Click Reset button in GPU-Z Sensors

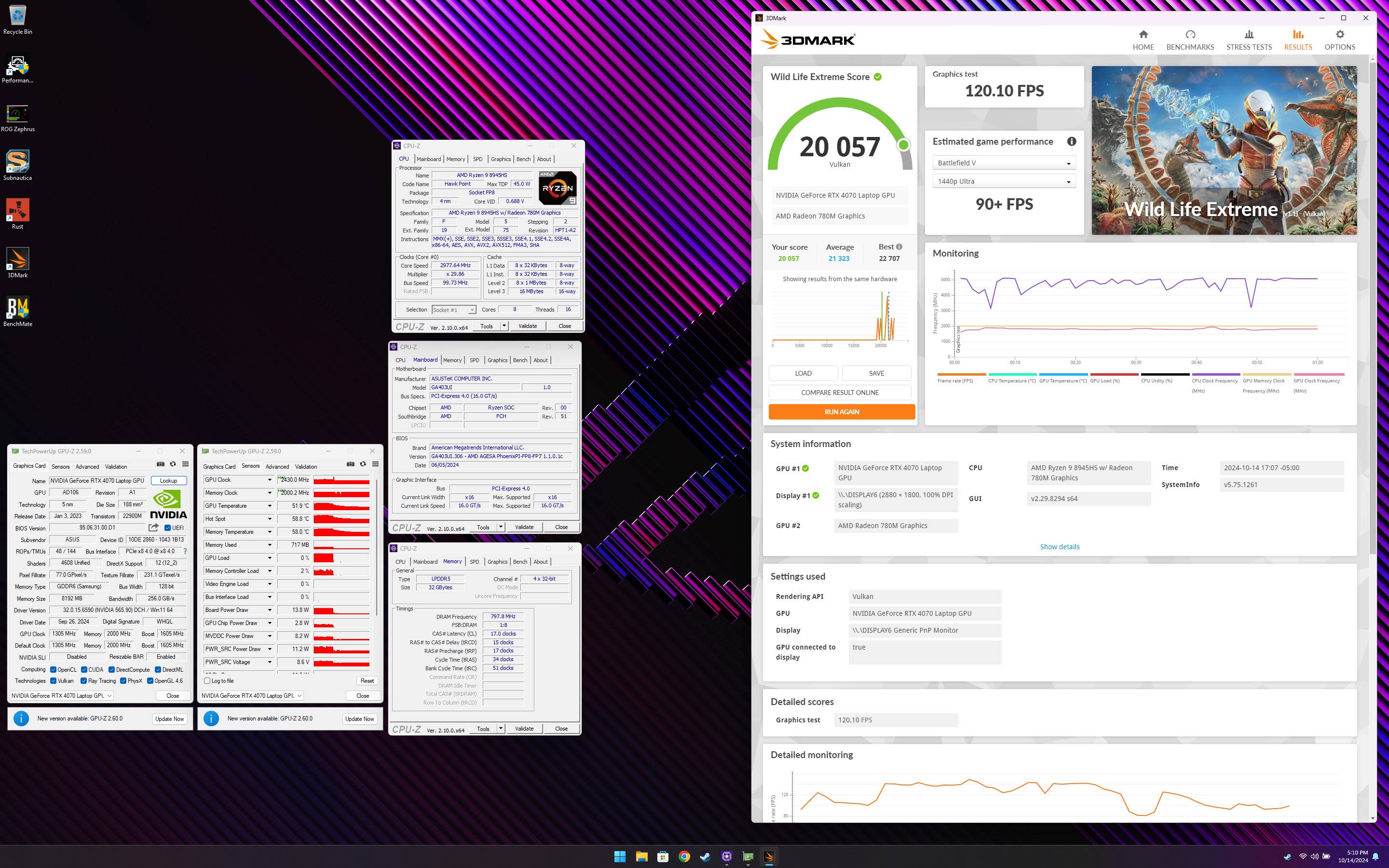368,681
